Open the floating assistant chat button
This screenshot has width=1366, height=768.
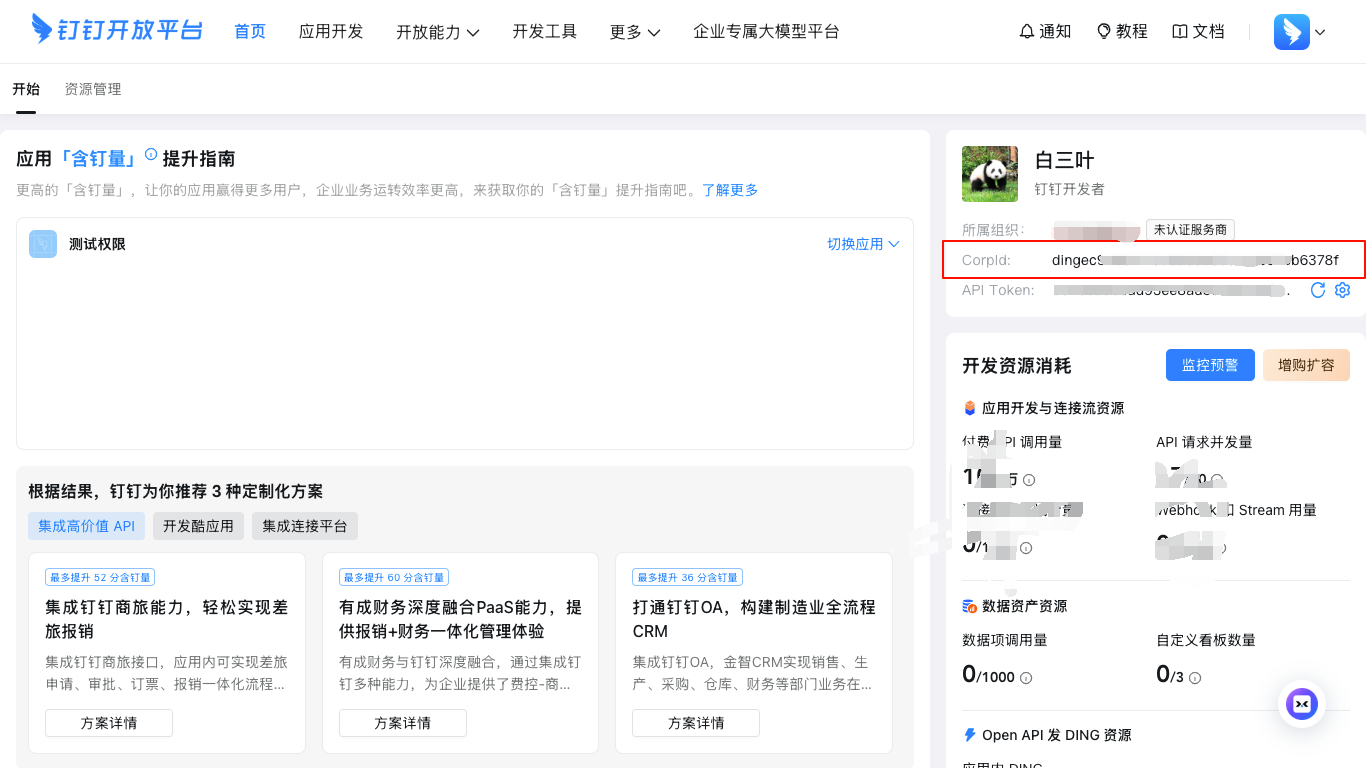click(1302, 704)
